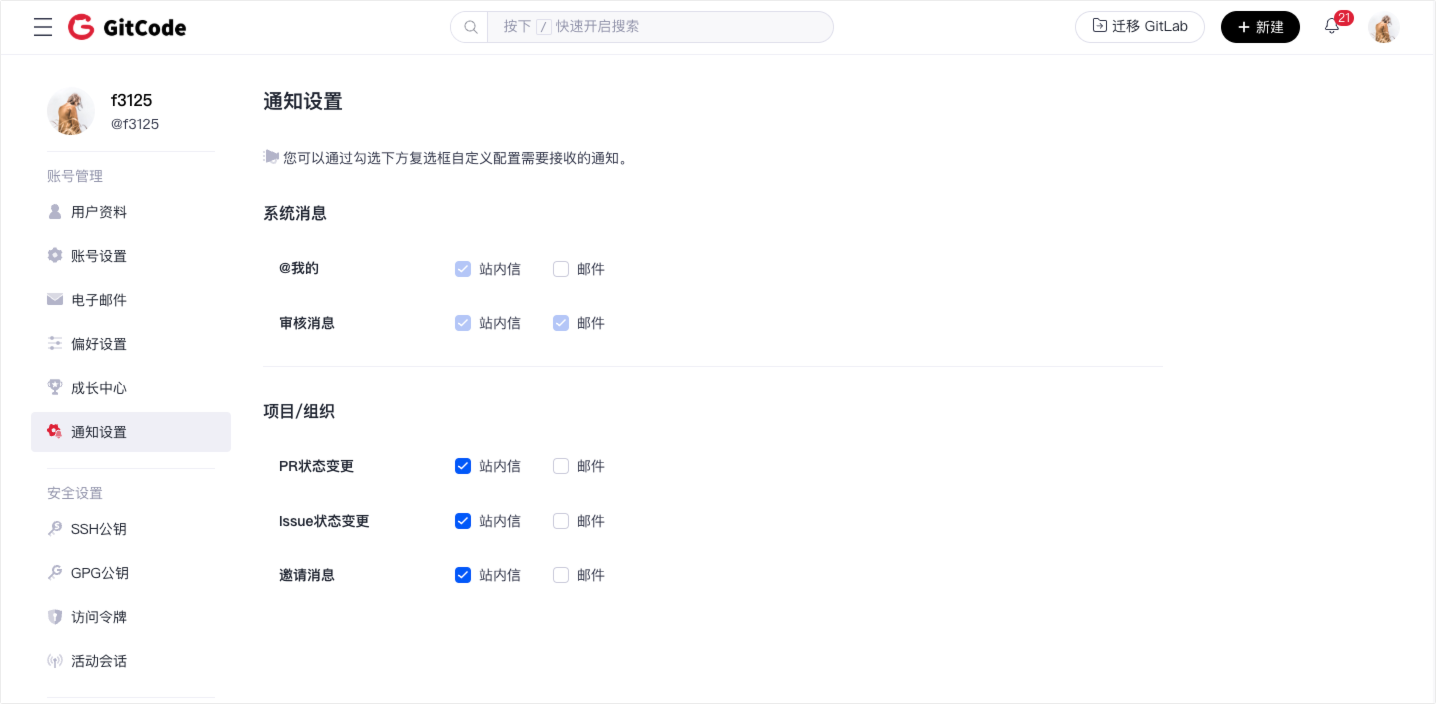Image resolution: width=1436 pixels, height=704 pixels.
Task: Click the 成长中心 trophy icon
Action: pyautogui.click(x=55, y=388)
